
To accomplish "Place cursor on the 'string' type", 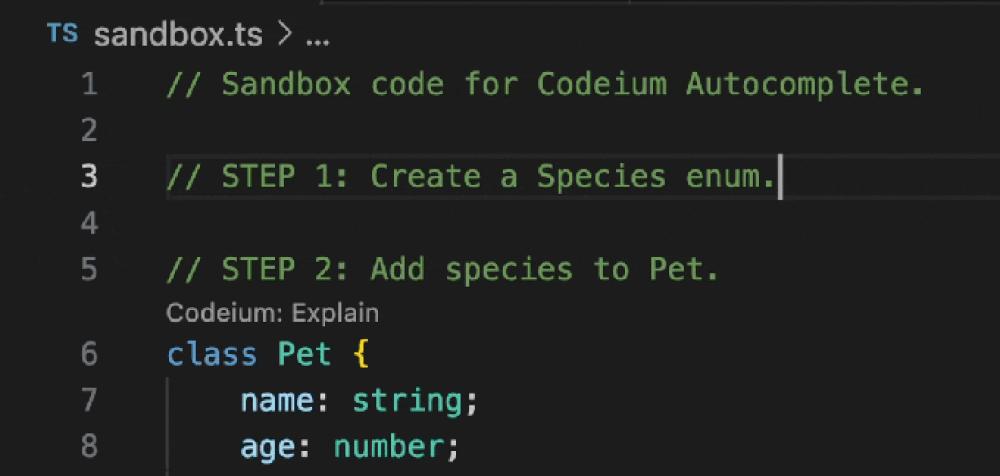I will (x=406, y=401).
